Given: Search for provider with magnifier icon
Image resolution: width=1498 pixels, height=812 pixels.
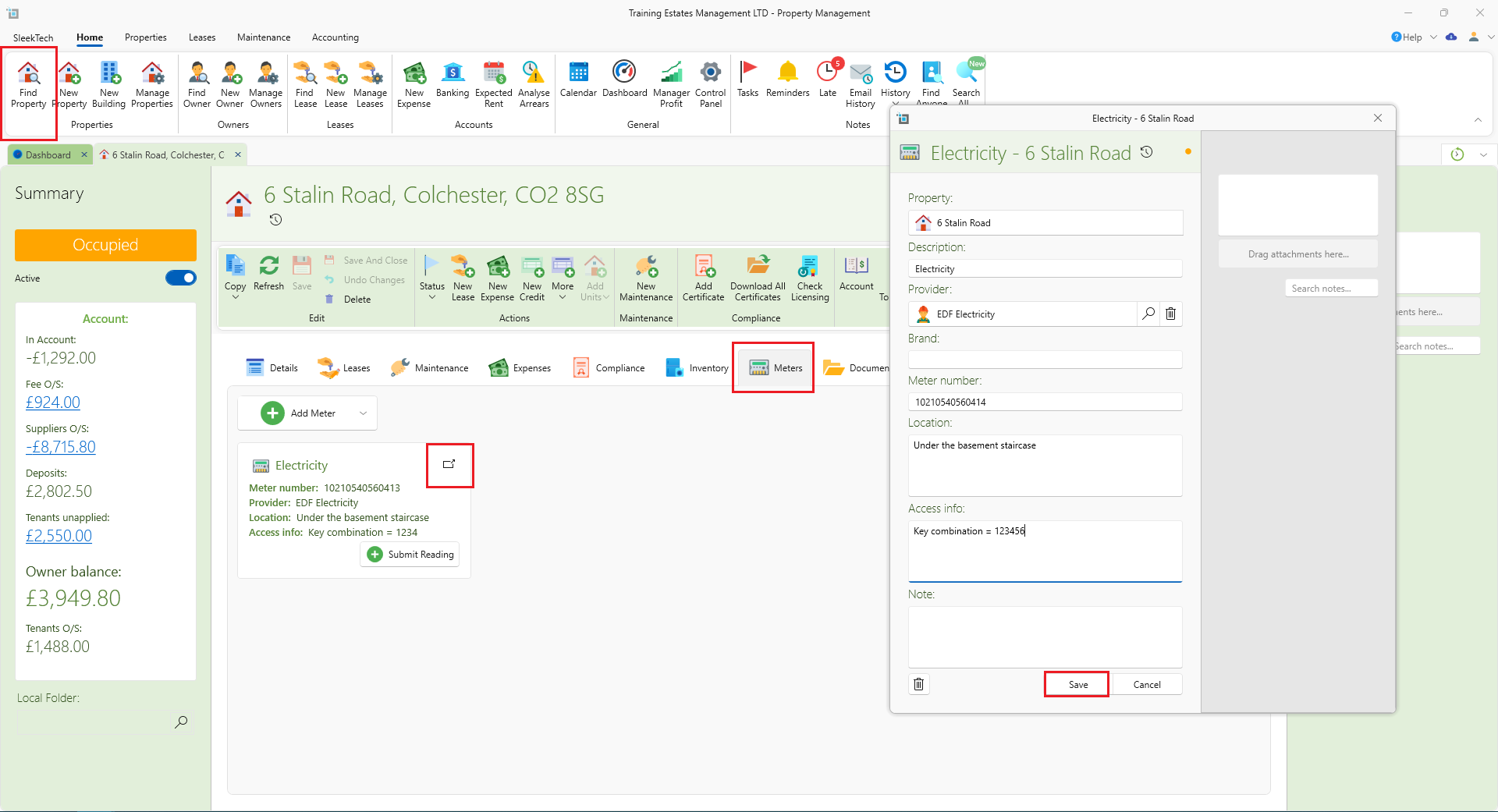Looking at the screenshot, I should click(1148, 314).
